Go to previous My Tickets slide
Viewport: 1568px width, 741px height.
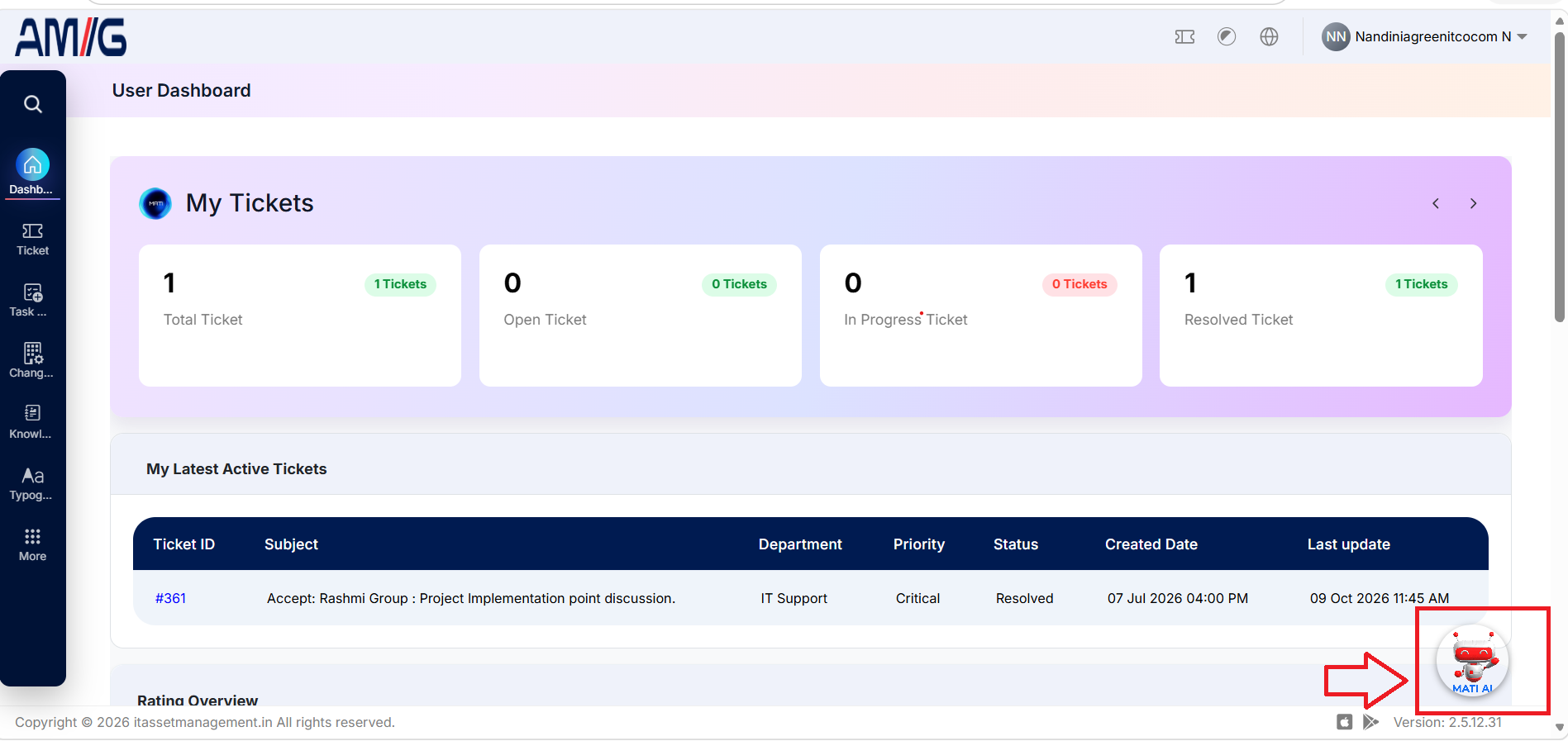1436,203
